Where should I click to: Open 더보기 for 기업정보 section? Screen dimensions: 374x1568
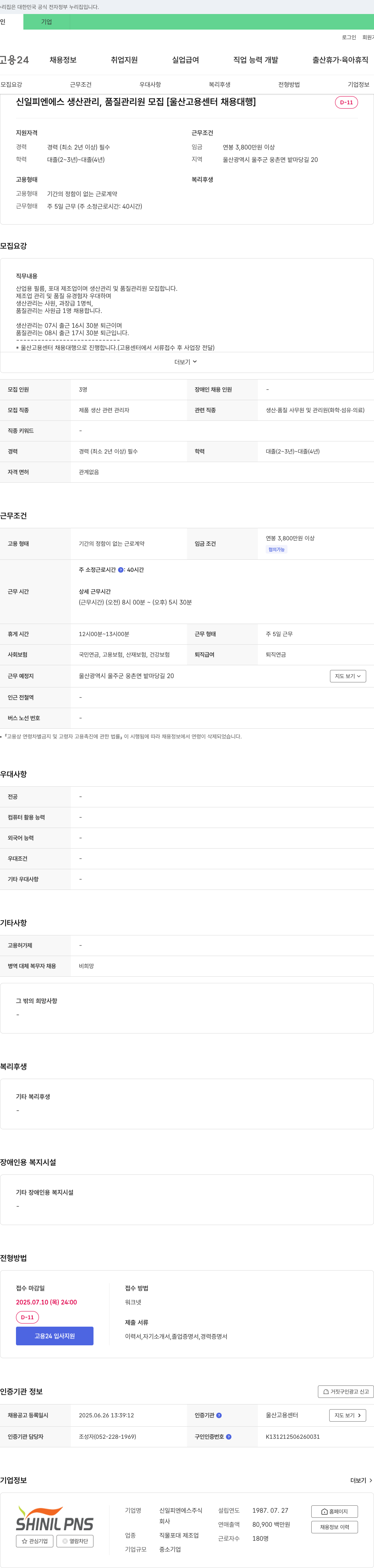coord(361,1480)
